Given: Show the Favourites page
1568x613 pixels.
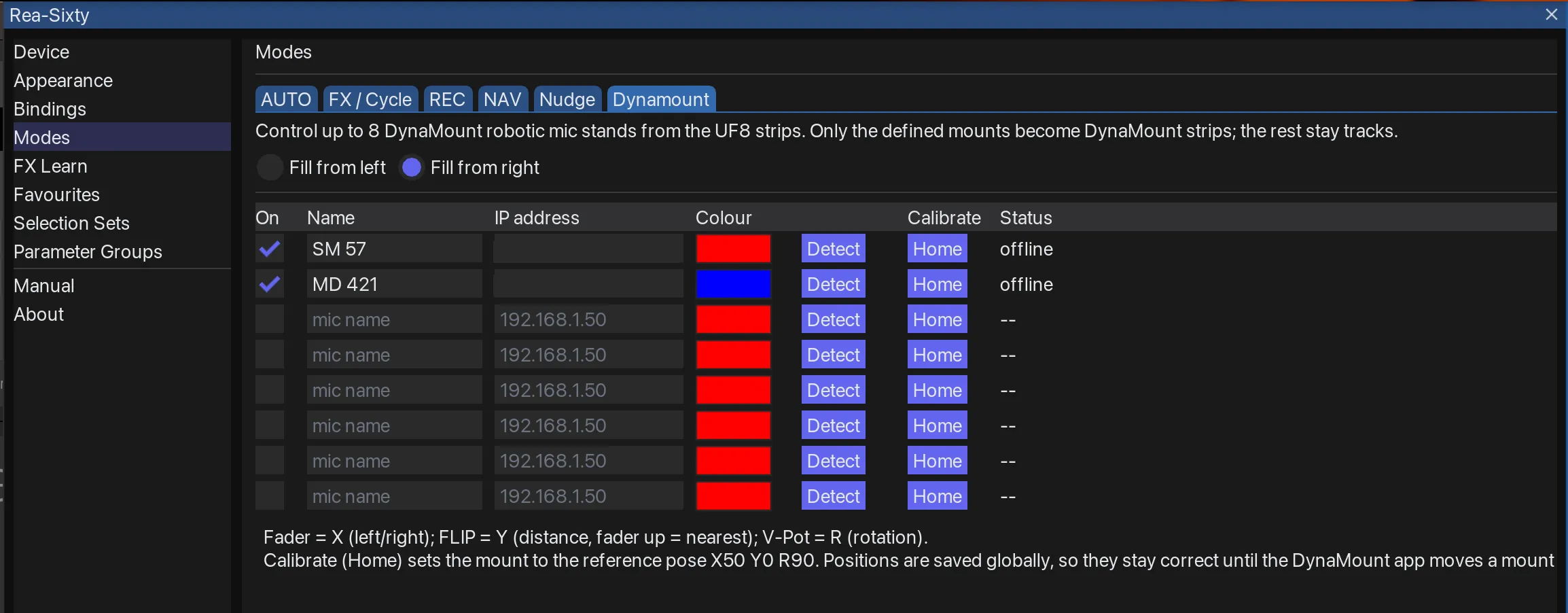Looking at the screenshot, I should 56,195.
